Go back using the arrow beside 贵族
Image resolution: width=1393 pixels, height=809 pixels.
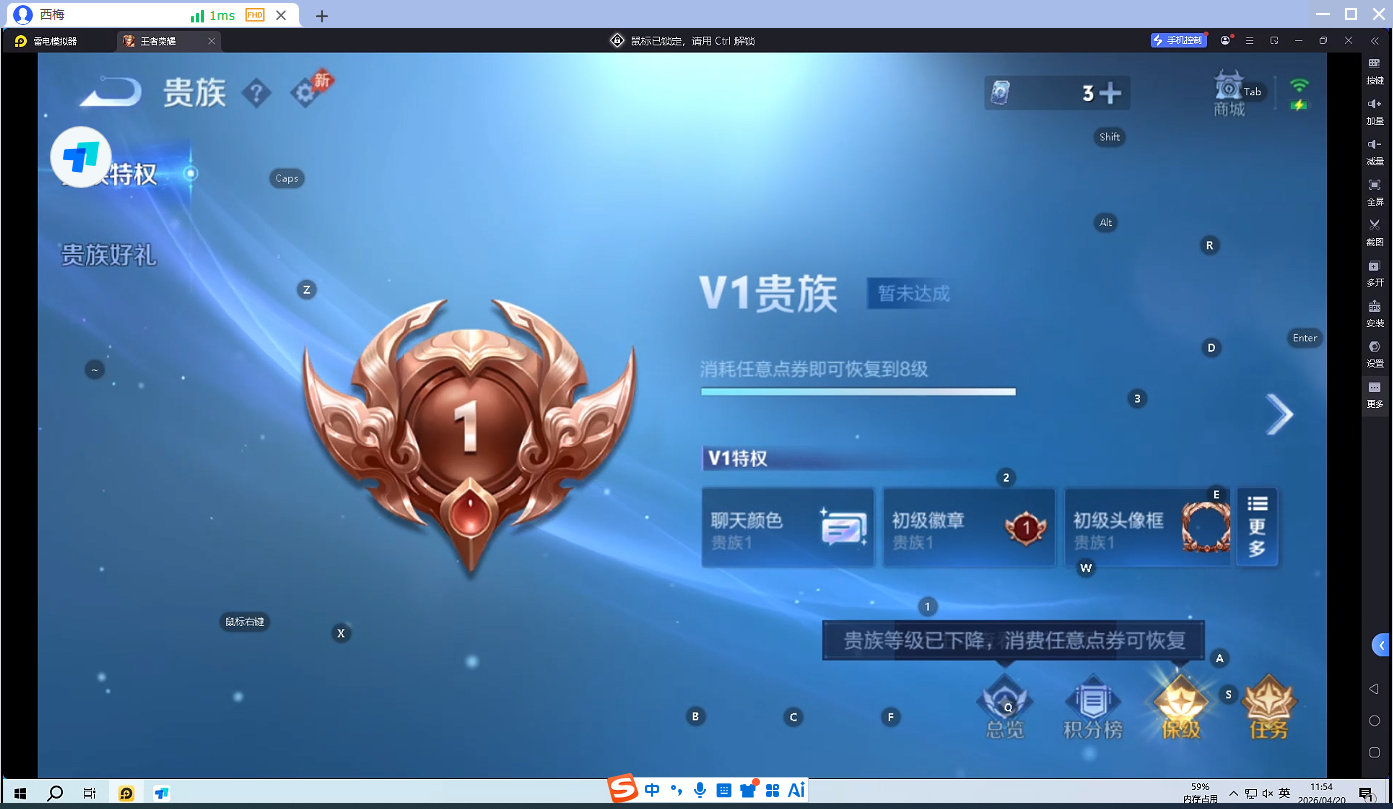coord(111,93)
